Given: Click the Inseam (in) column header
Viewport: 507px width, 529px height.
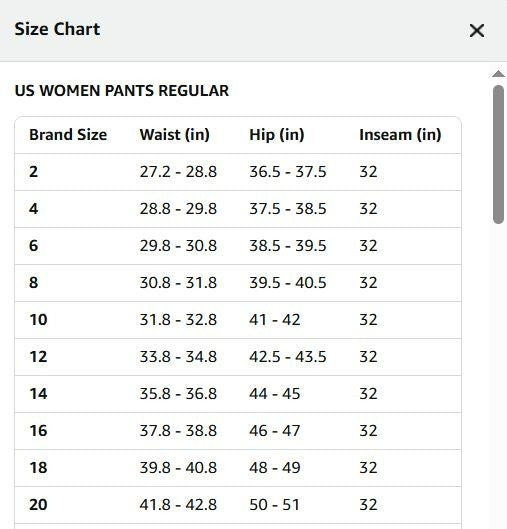Looking at the screenshot, I should [x=400, y=135].
